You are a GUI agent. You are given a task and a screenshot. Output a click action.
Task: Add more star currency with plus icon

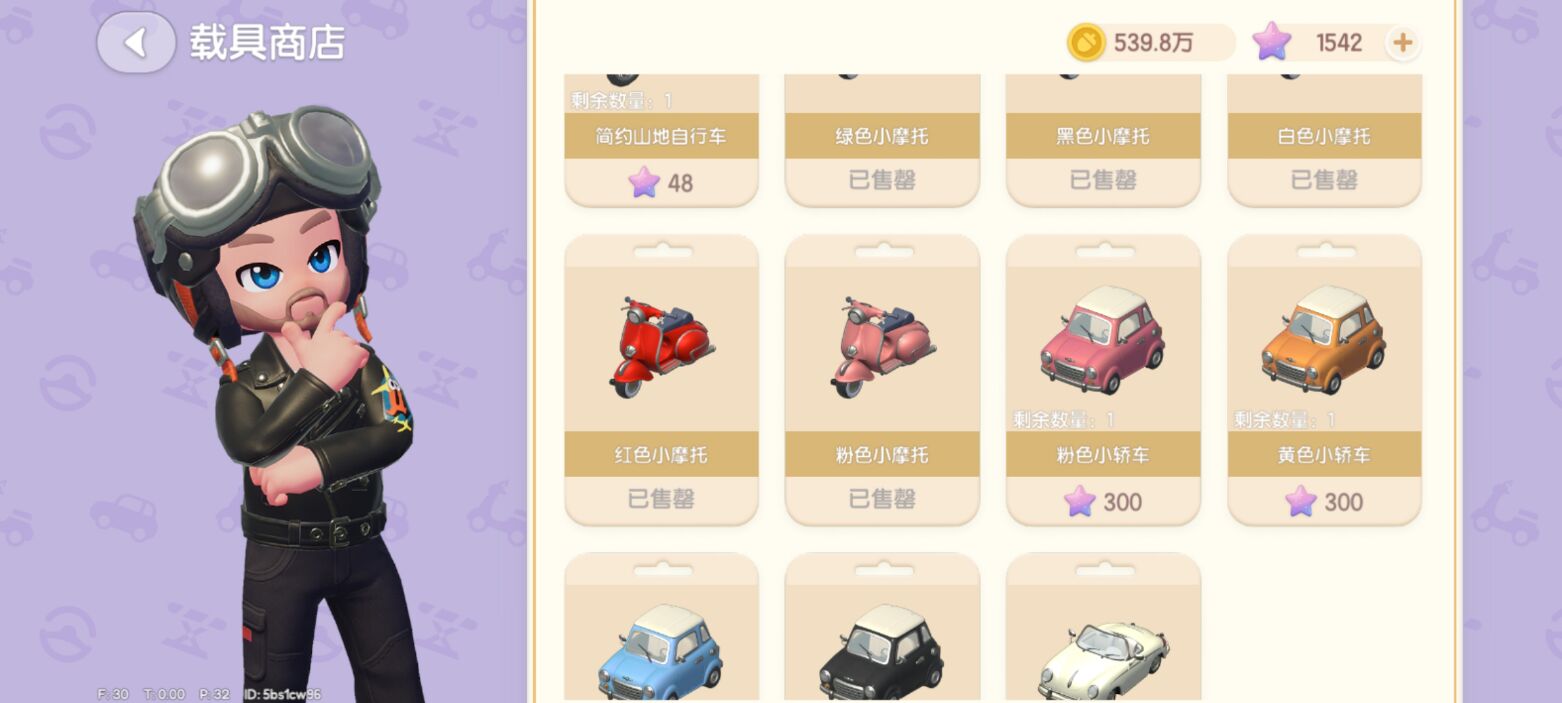1403,42
